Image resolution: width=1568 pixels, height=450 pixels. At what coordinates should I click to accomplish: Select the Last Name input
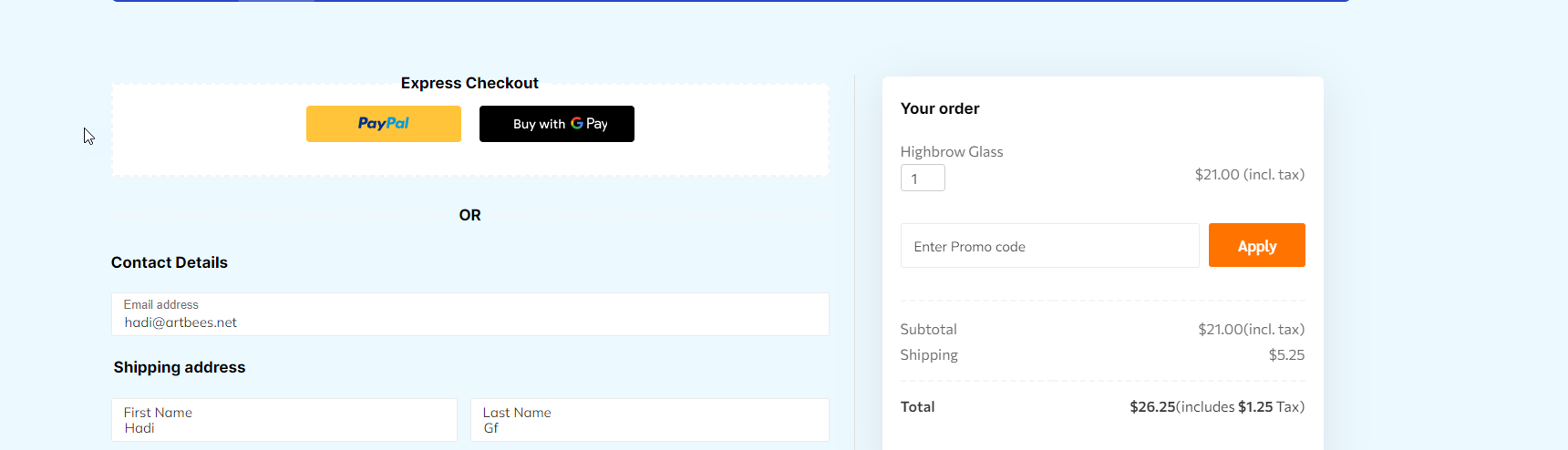pos(650,420)
